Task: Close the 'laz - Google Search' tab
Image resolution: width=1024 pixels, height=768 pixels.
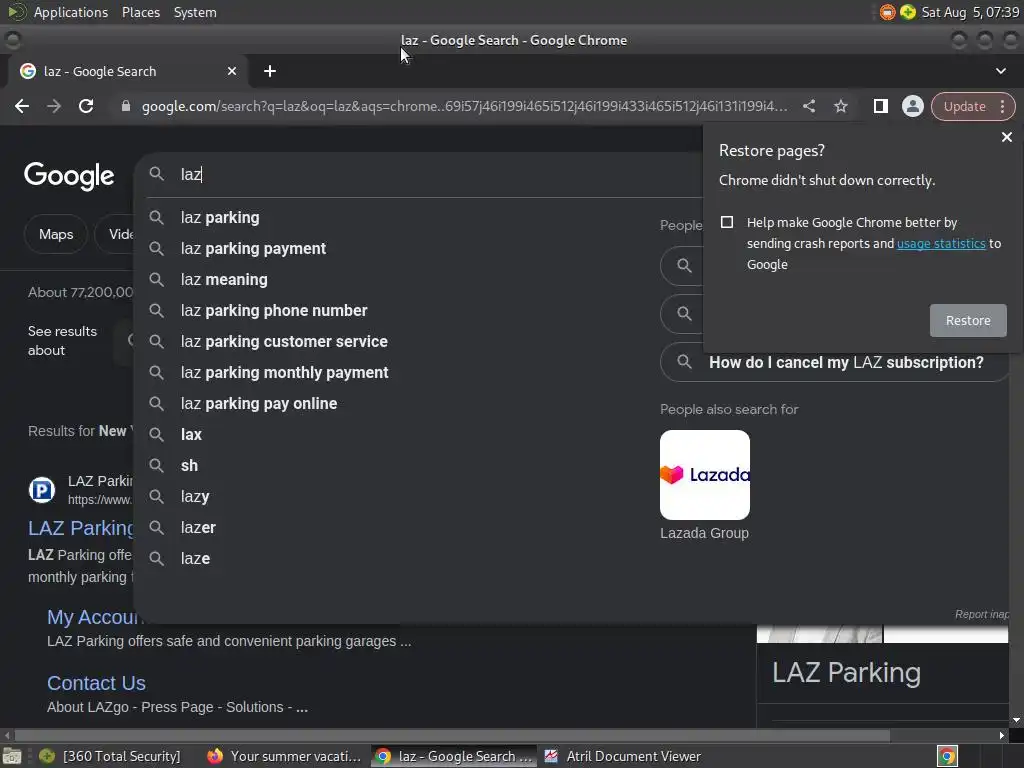Action: [x=232, y=71]
